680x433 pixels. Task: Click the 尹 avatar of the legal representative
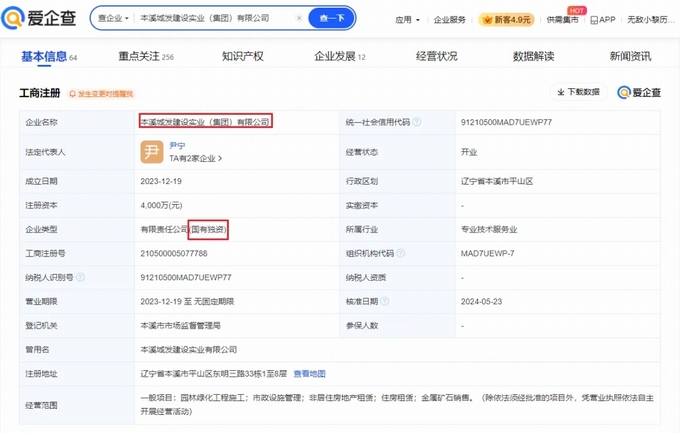(151, 151)
